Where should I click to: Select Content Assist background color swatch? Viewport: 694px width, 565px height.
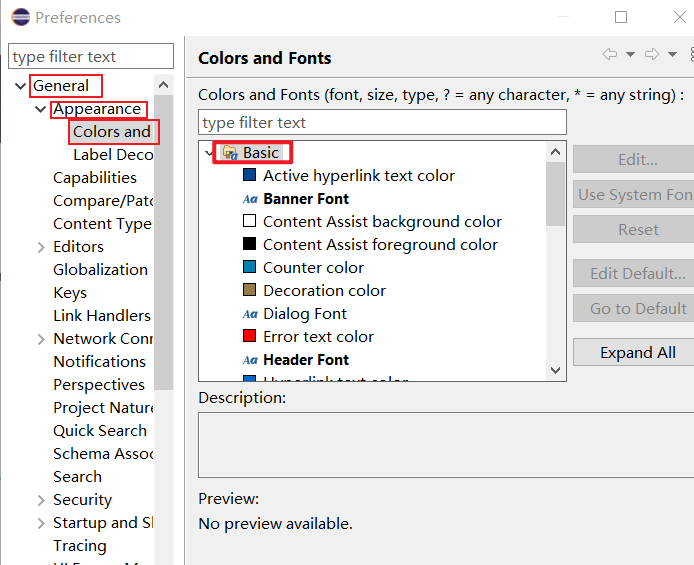(x=250, y=221)
